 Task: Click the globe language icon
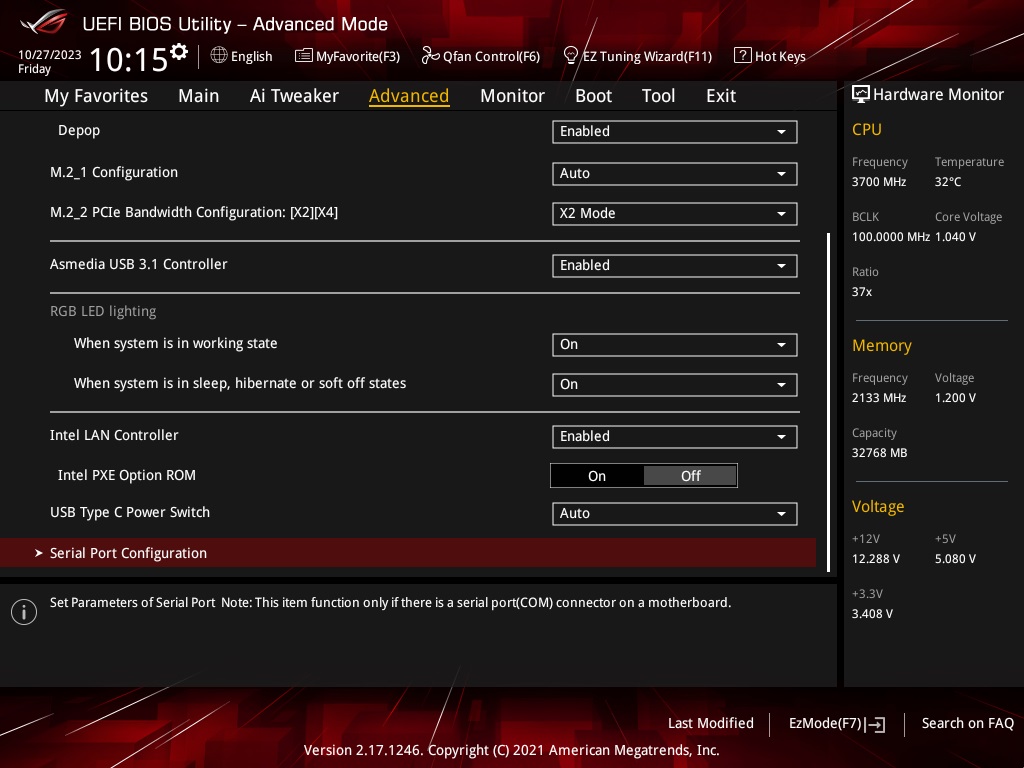219,56
